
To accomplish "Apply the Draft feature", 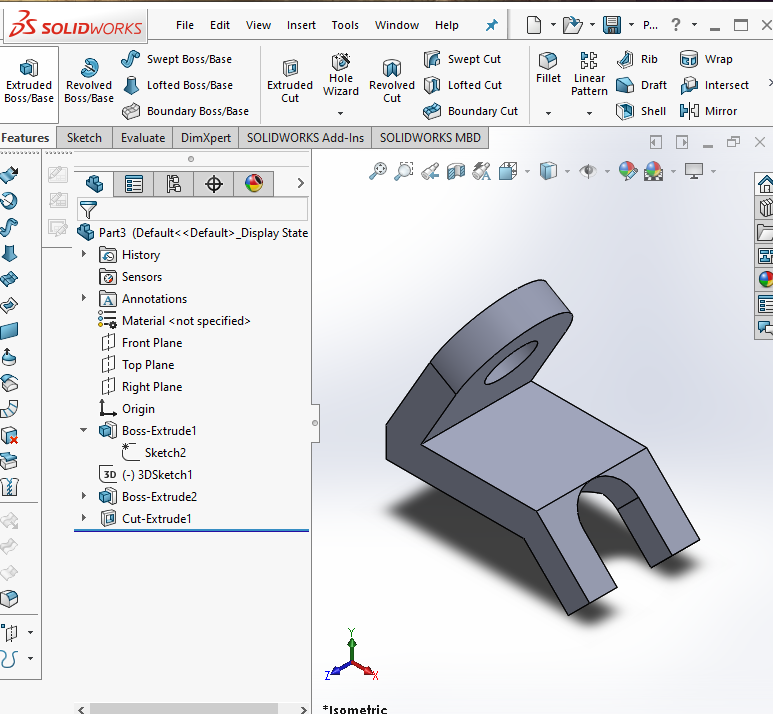I will click(x=641, y=85).
